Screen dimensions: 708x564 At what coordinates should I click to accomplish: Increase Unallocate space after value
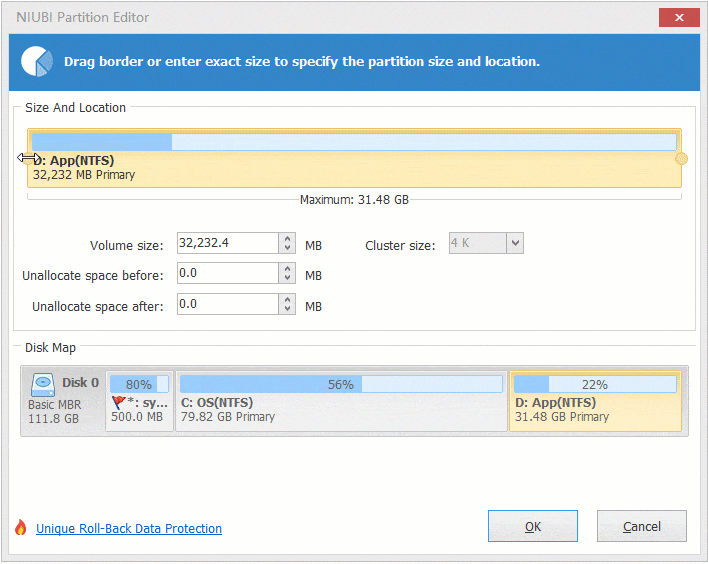click(x=287, y=299)
